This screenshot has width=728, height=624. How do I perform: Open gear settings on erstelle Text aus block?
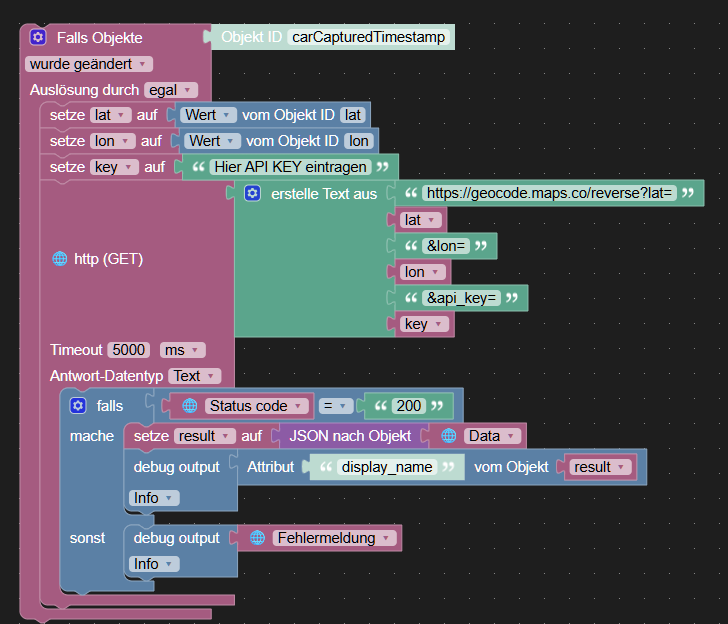click(253, 193)
